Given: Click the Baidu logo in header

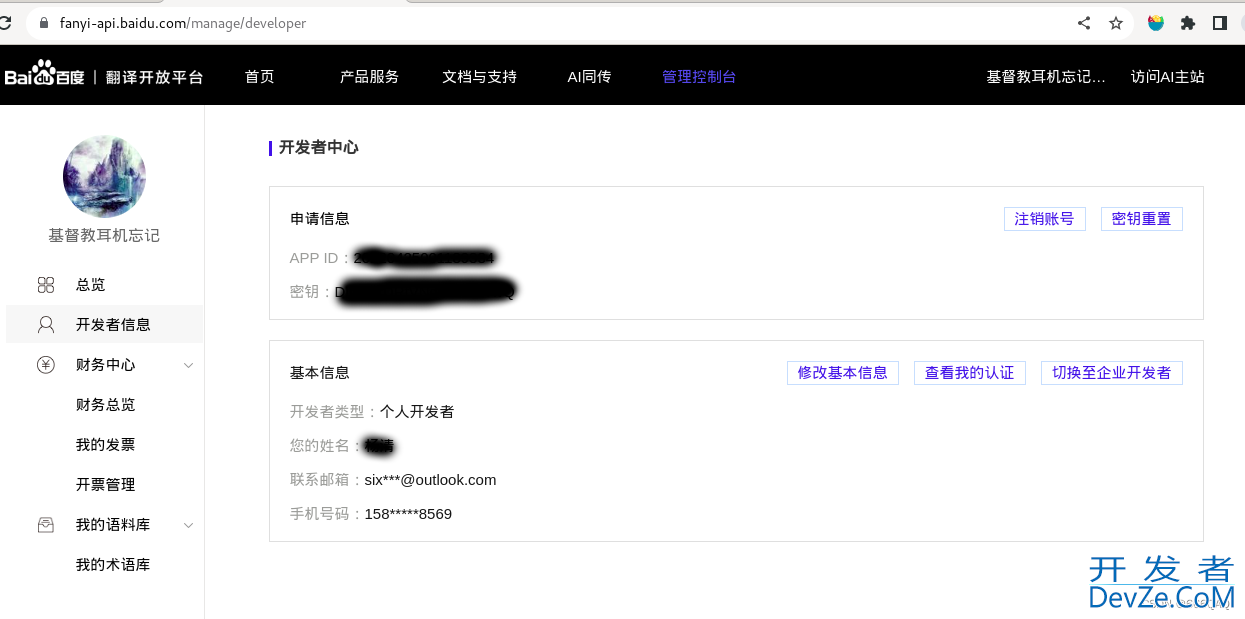Looking at the screenshot, I should click(x=44, y=76).
